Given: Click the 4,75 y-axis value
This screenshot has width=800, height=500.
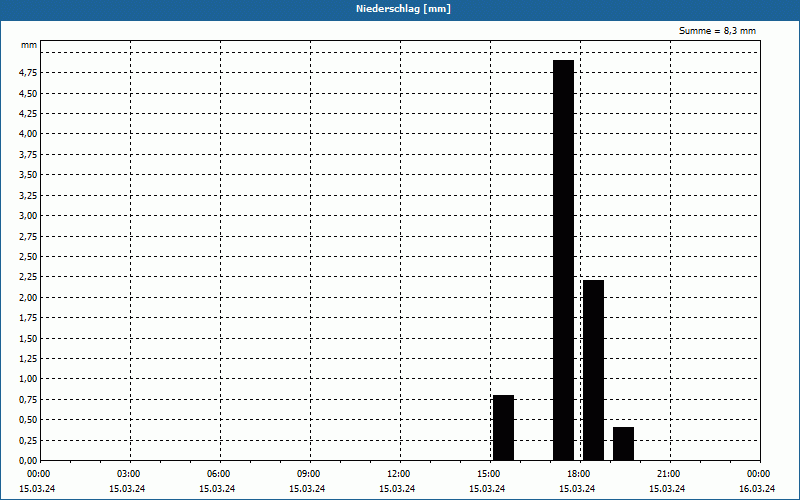Looking at the screenshot, I should click(x=28, y=73).
